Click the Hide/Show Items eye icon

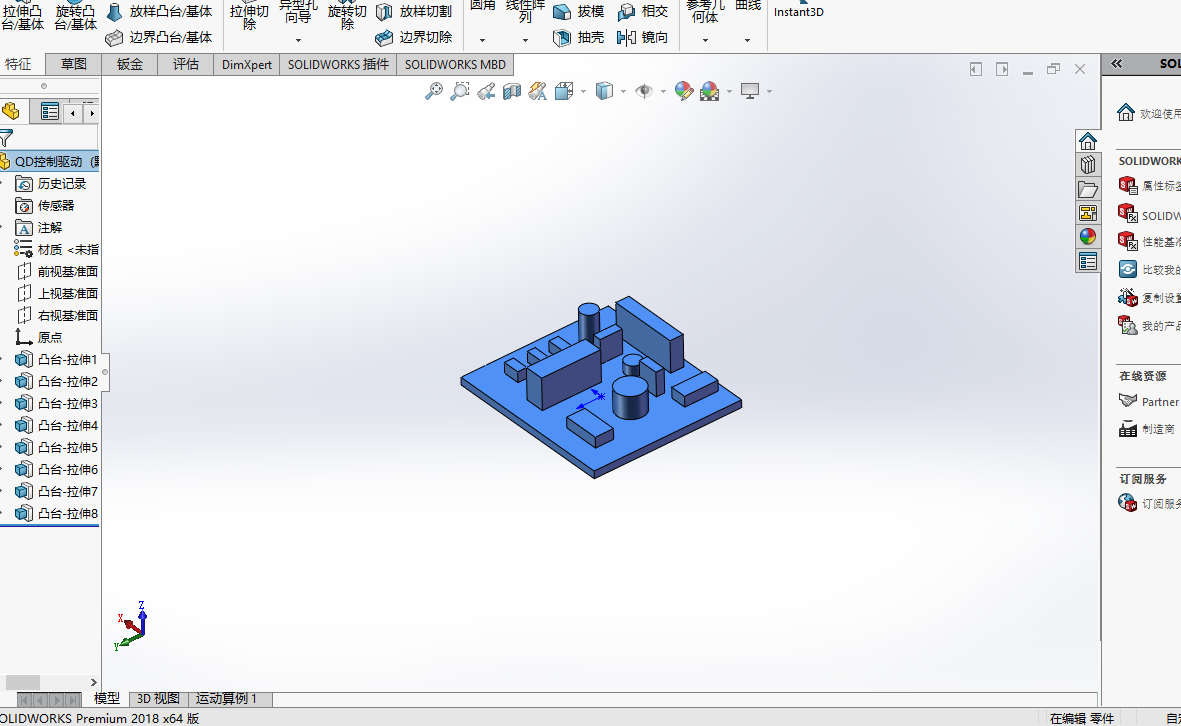coord(644,92)
